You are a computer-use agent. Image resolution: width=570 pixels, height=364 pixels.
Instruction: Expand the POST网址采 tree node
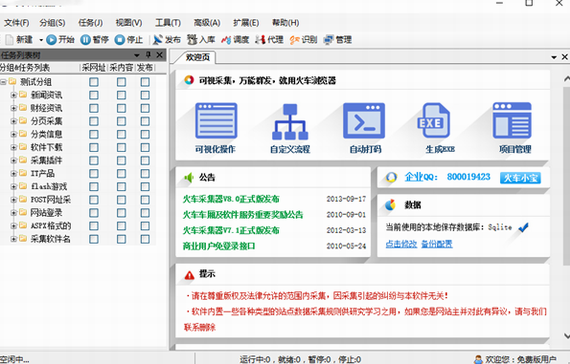coord(14,200)
